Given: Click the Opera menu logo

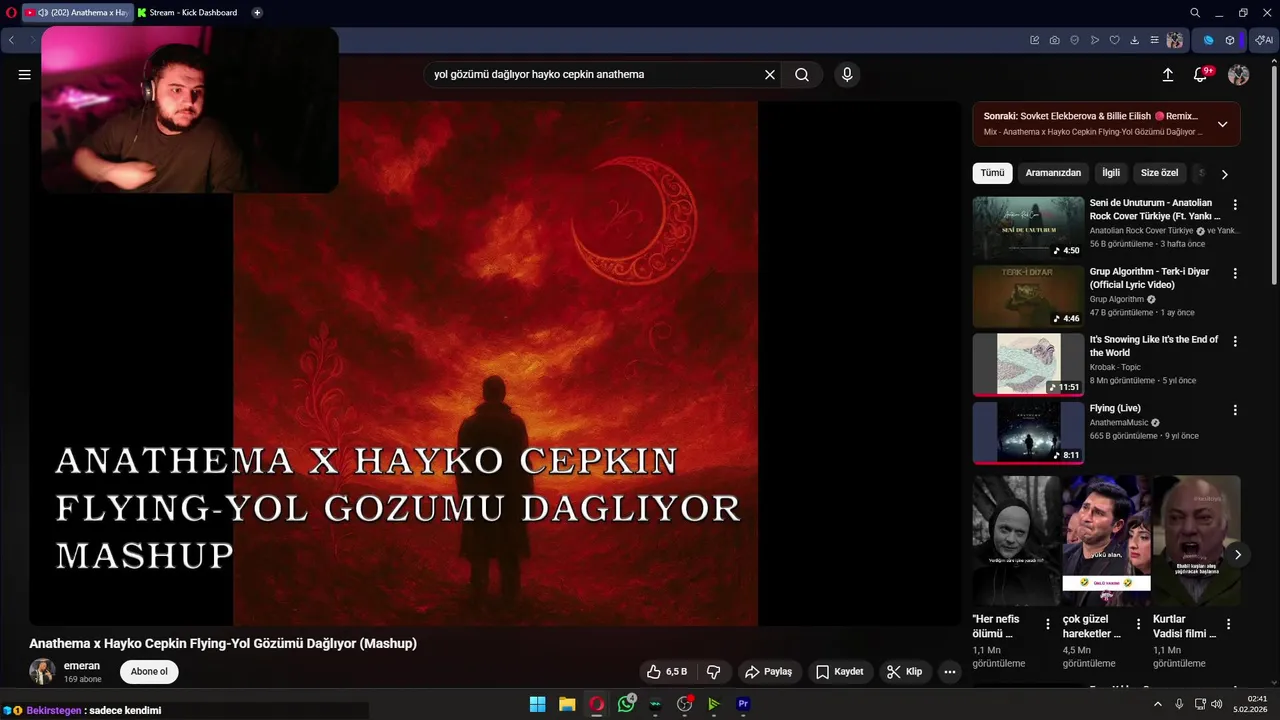Looking at the screenshot, I should pyautogui.click(x=11, y=13).
